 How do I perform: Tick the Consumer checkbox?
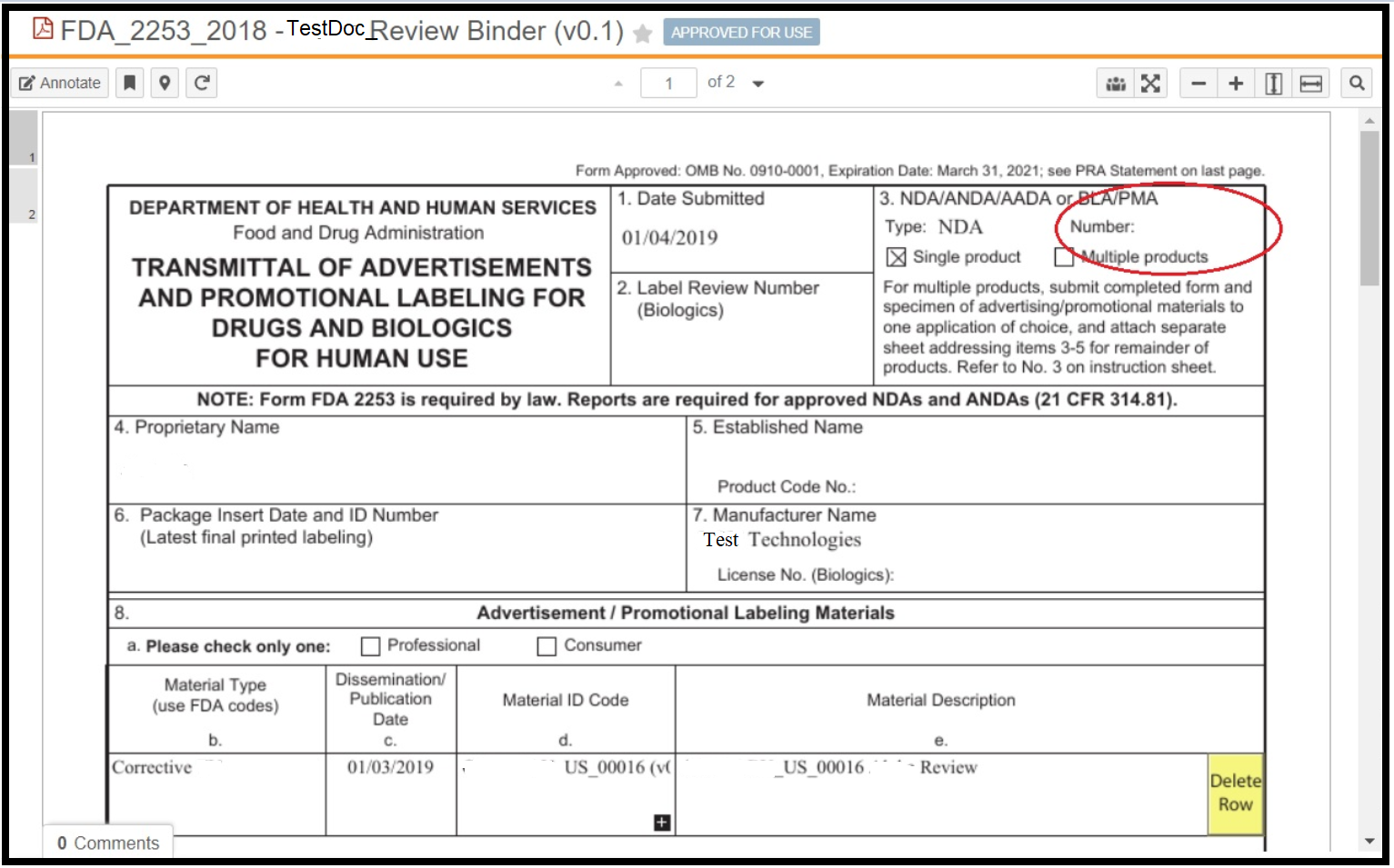pos(547,646)
